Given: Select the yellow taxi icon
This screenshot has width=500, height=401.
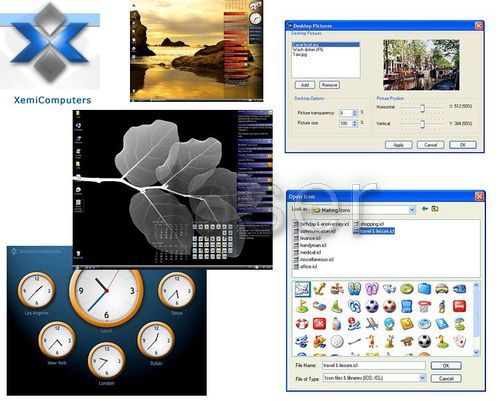Looking at the screenshot, I should pos(442,289).
